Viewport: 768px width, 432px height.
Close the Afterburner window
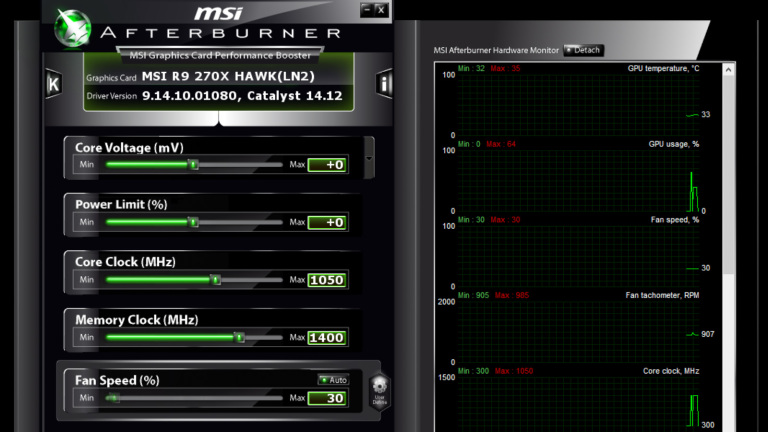pos(382,10)
